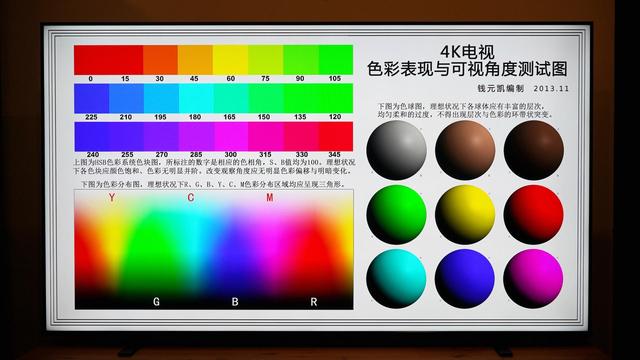
Task: Click the G label at chart bottom
Action: 156,302
